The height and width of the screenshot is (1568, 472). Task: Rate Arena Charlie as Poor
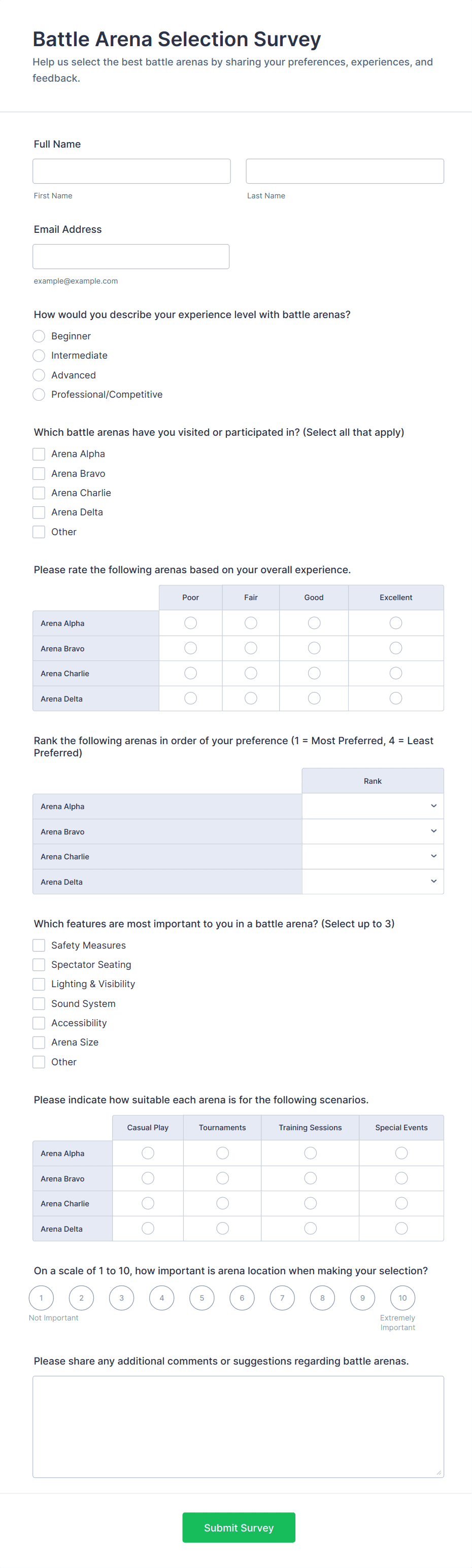click(x=191, y=673)
